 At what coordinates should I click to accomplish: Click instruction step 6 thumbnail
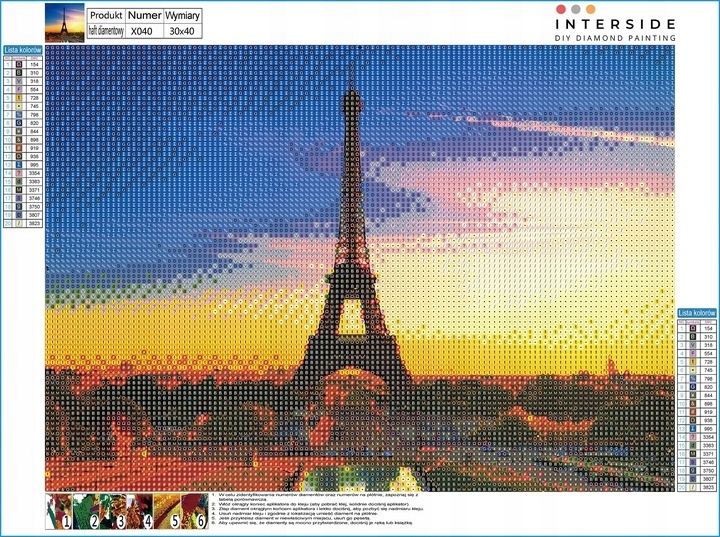(x=194, y=511)
